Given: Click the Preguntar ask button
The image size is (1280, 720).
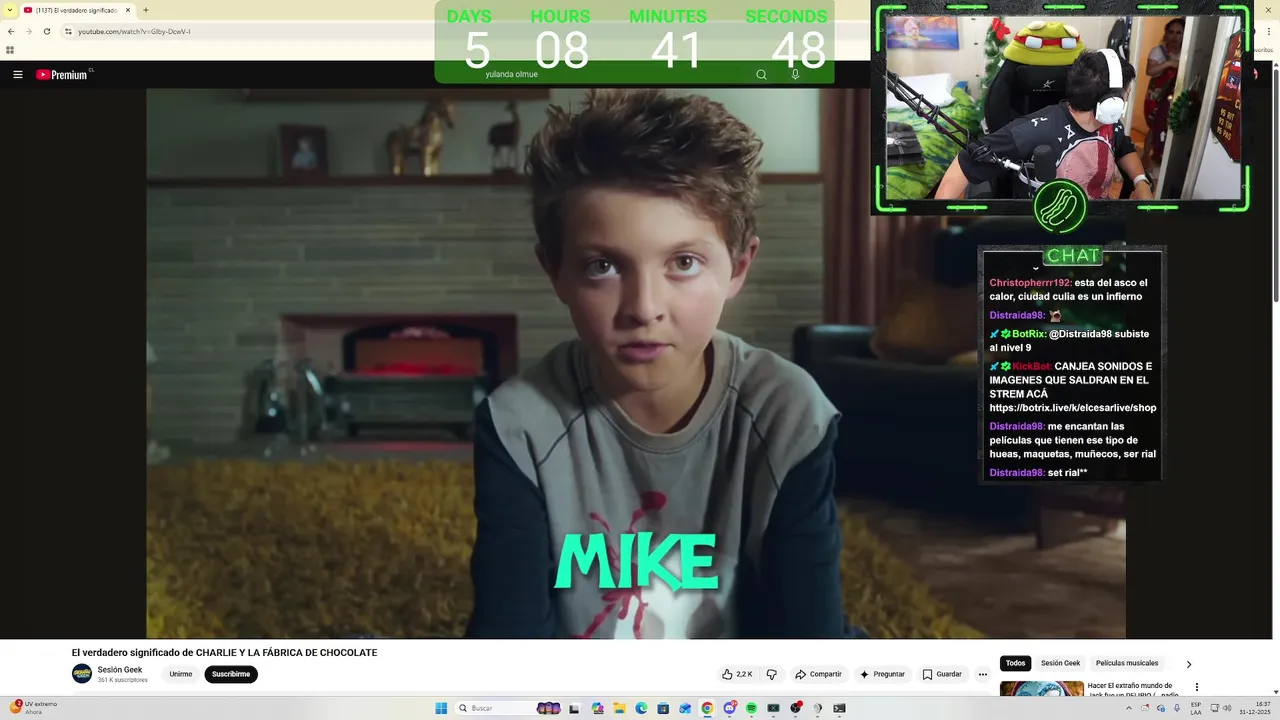Looking at the screenshot, I should 882,674.
